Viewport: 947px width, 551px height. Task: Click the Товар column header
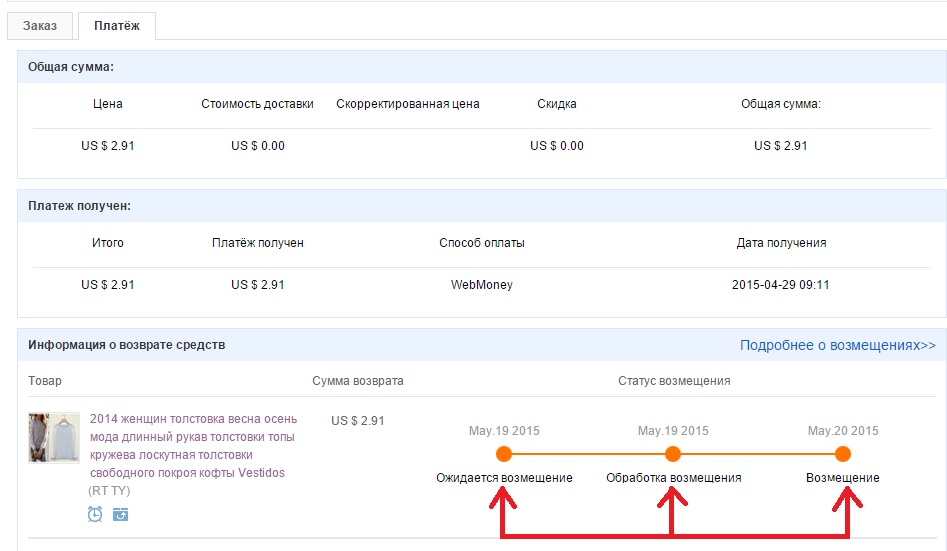tap(45, 381)
